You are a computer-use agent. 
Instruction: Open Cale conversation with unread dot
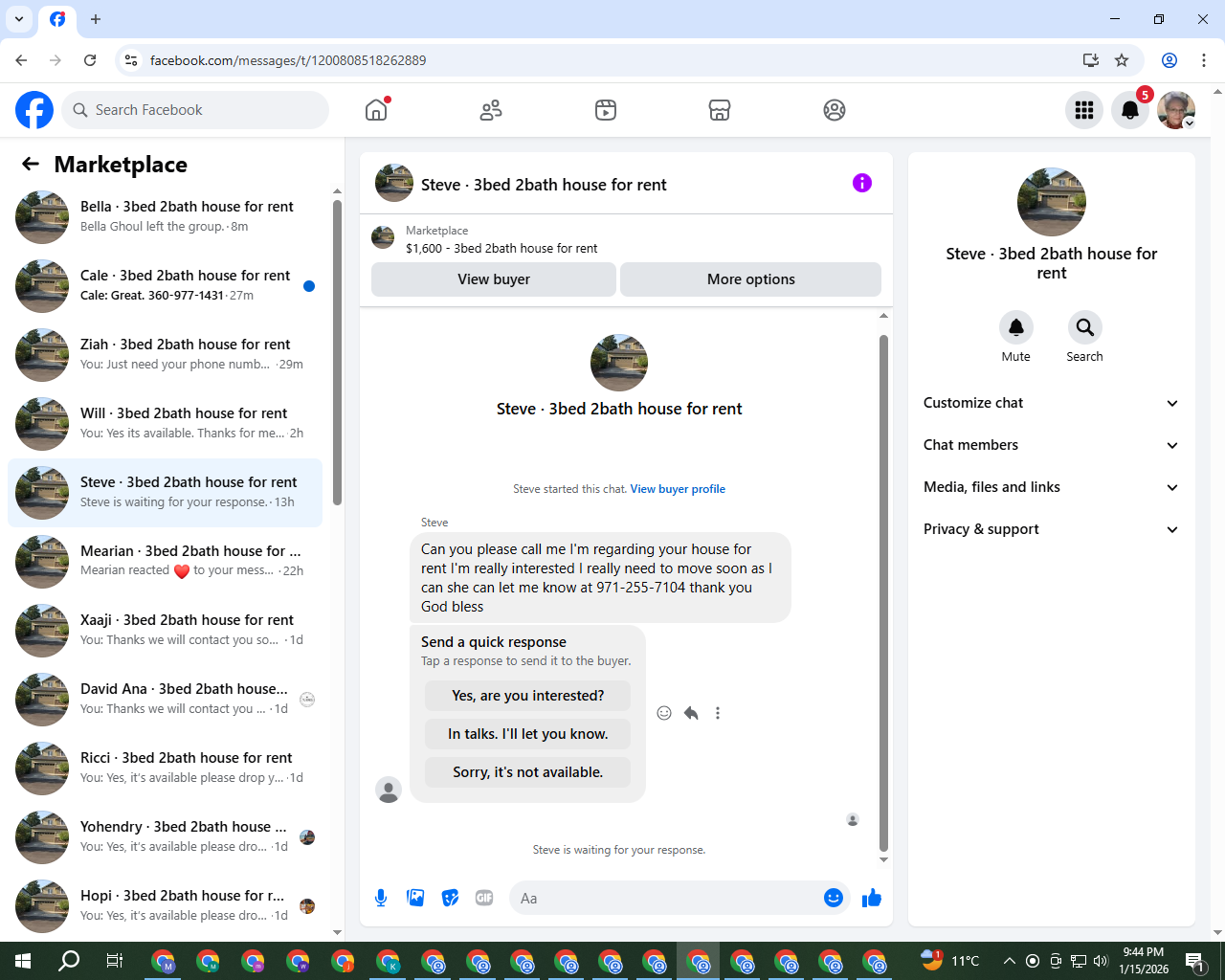coord(165,285)
